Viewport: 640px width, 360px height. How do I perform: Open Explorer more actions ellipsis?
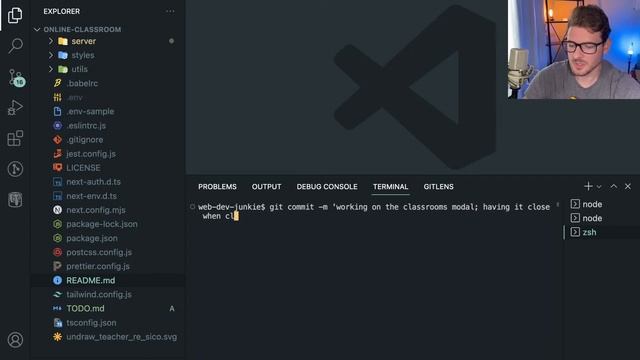pyautogui.click(x=170, y=11)
